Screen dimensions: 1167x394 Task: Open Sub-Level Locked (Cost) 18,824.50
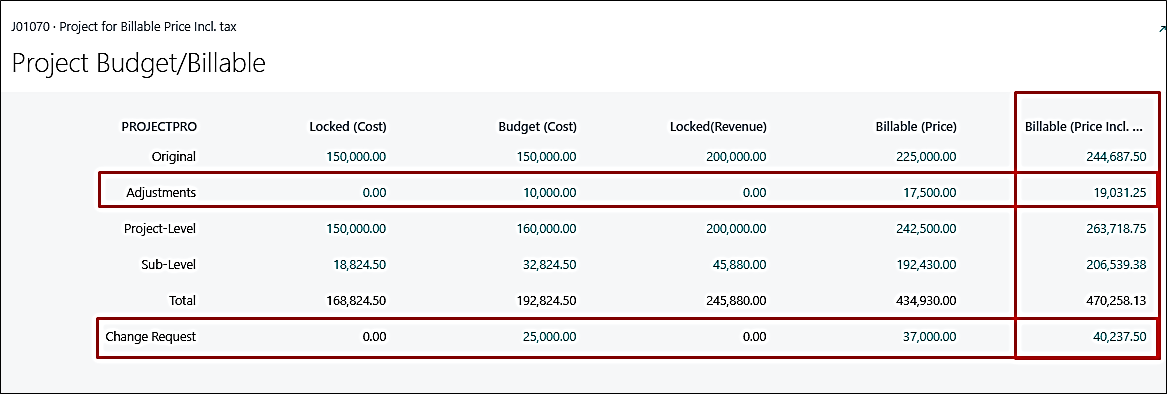click(359, 264)
